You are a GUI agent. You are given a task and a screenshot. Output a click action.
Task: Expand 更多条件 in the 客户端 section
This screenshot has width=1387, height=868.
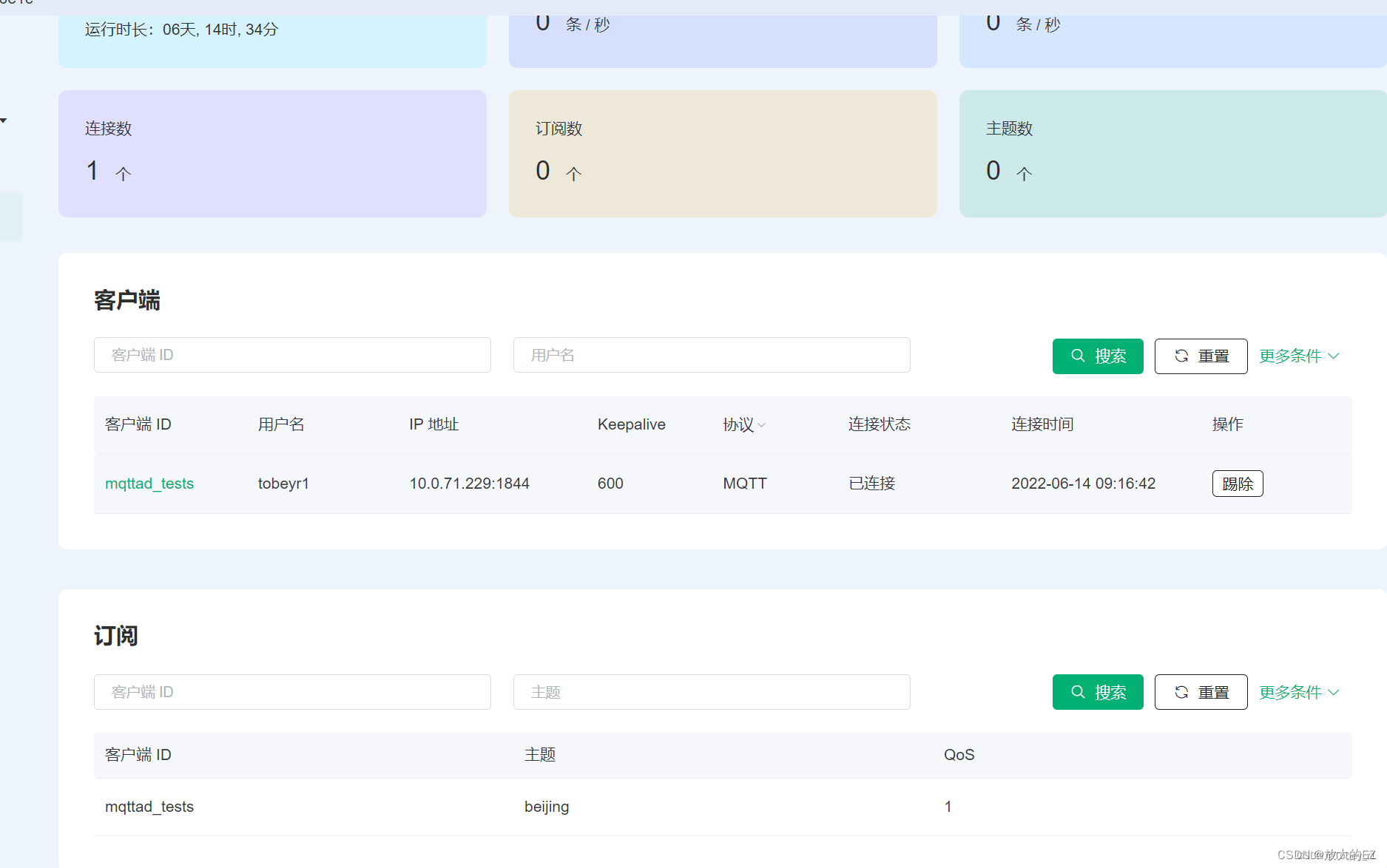1298,356
